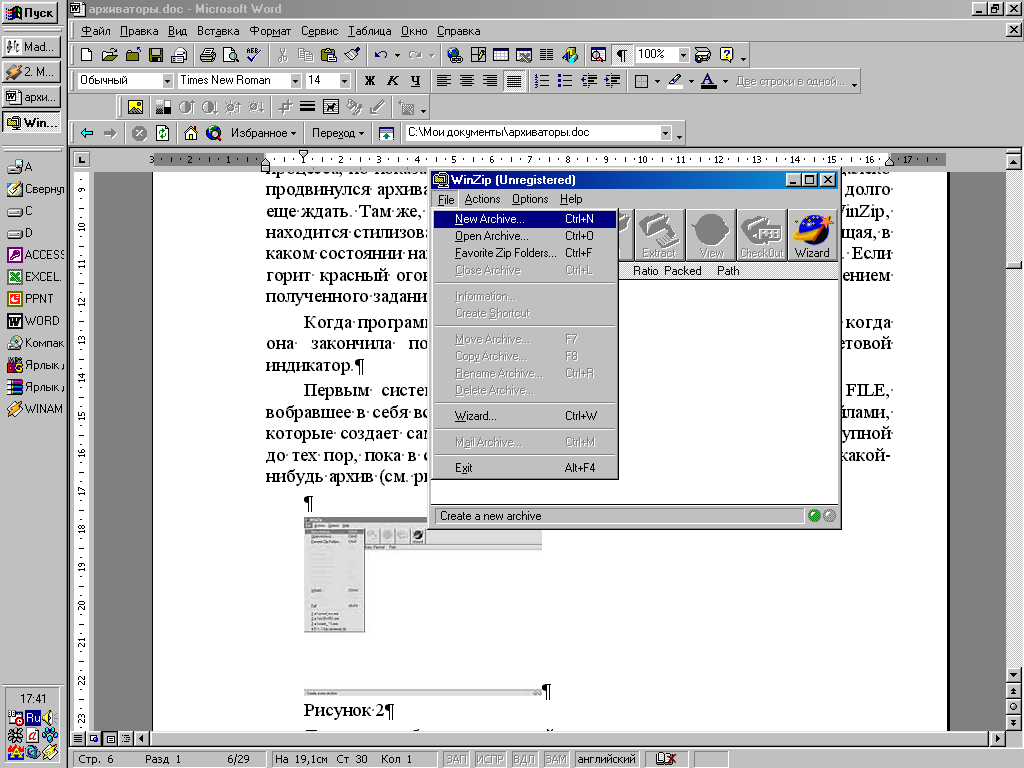Open the font color dropdown arrow
The height and width of the screenshot is (768, 1024).
(725, 82)
